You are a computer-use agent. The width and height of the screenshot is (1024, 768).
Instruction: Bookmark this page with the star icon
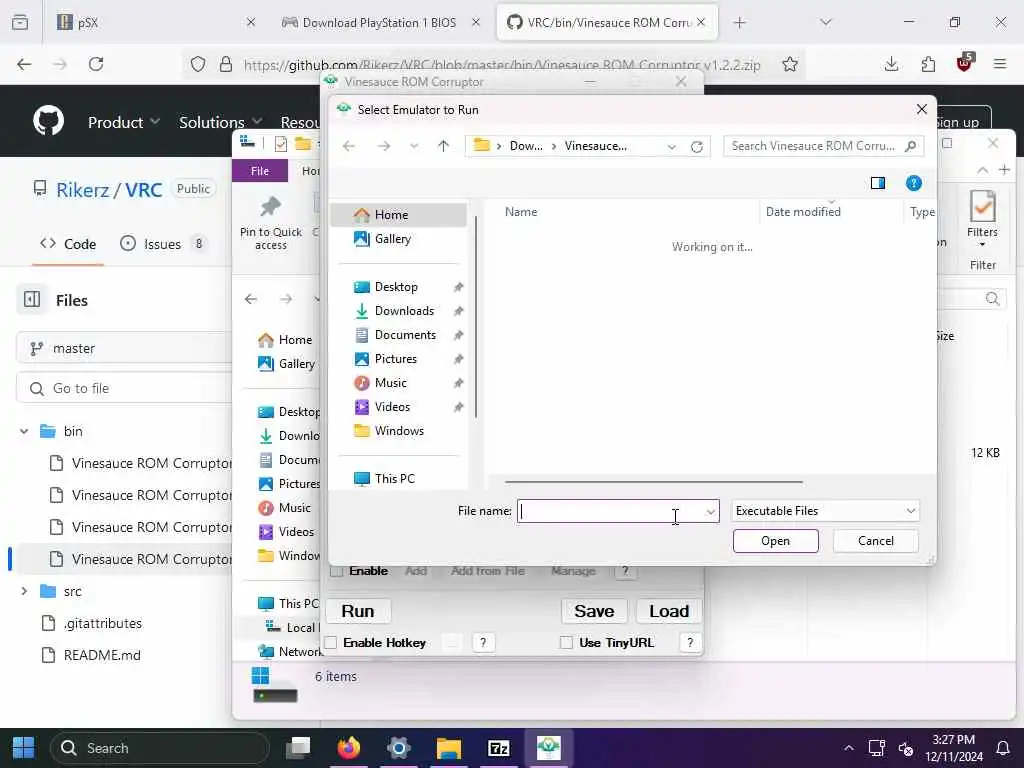click(790, 64)
